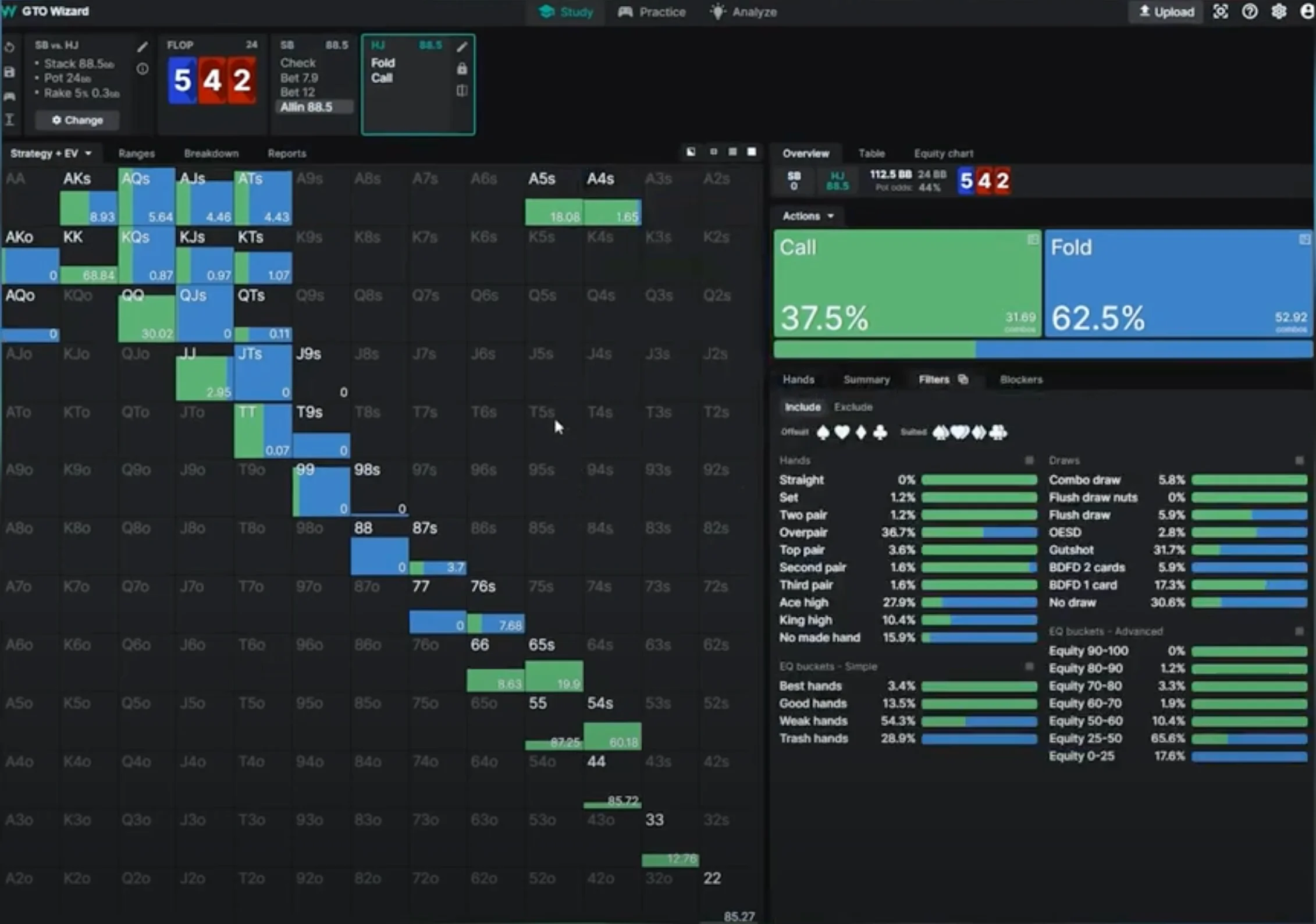Screen dimensions: 1316x924
Task: Click the save disk icon in left sidebar
Action: pos(9,72)
